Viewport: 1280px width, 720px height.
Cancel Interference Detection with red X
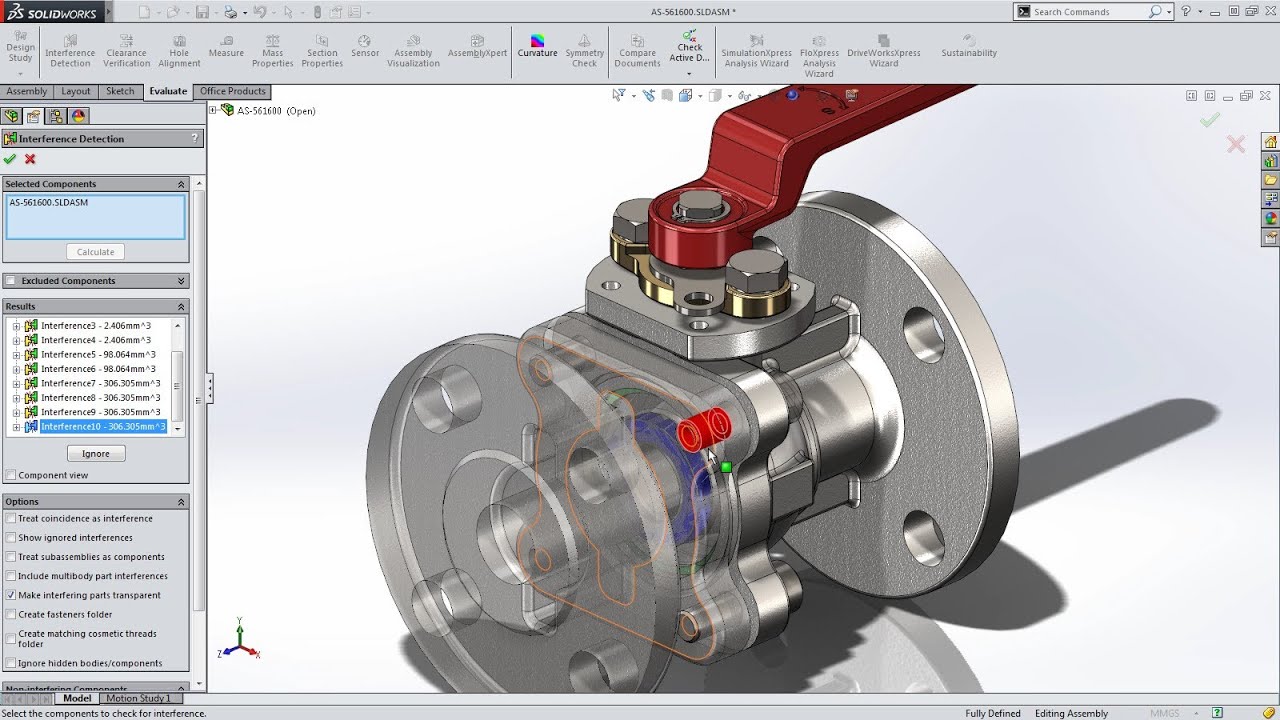tap(30, 159)
